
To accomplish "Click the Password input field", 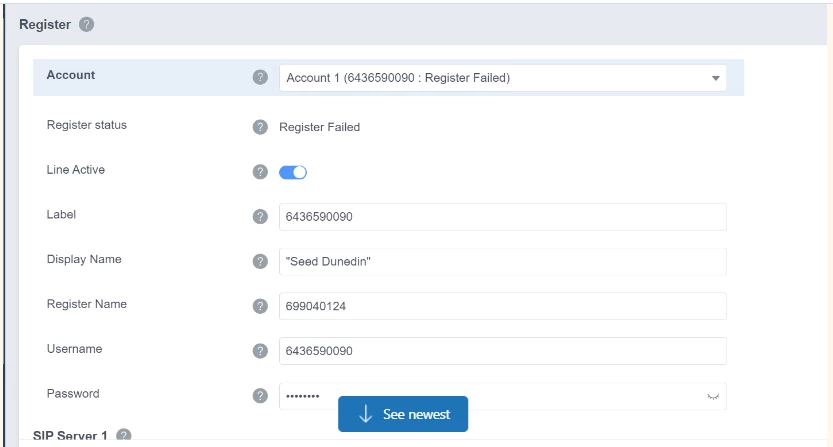I will click(503, 396).
